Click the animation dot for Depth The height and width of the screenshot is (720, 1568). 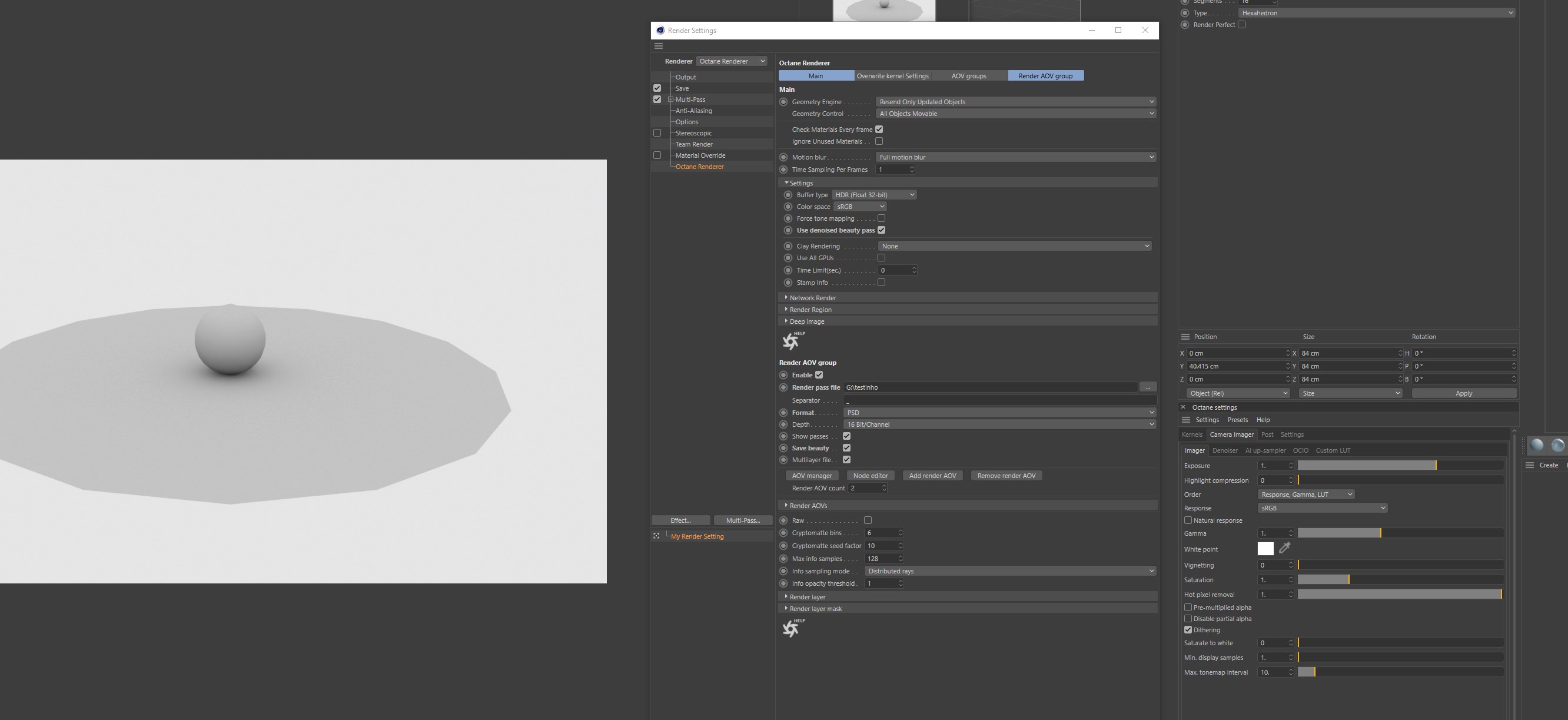point(783,424)
